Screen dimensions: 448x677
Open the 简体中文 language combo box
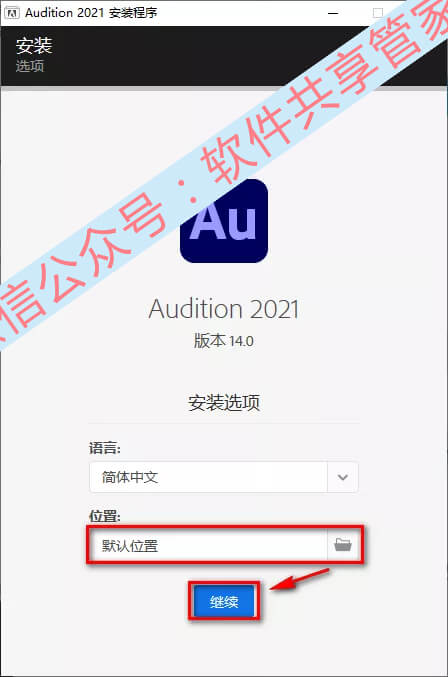point(224,477)
